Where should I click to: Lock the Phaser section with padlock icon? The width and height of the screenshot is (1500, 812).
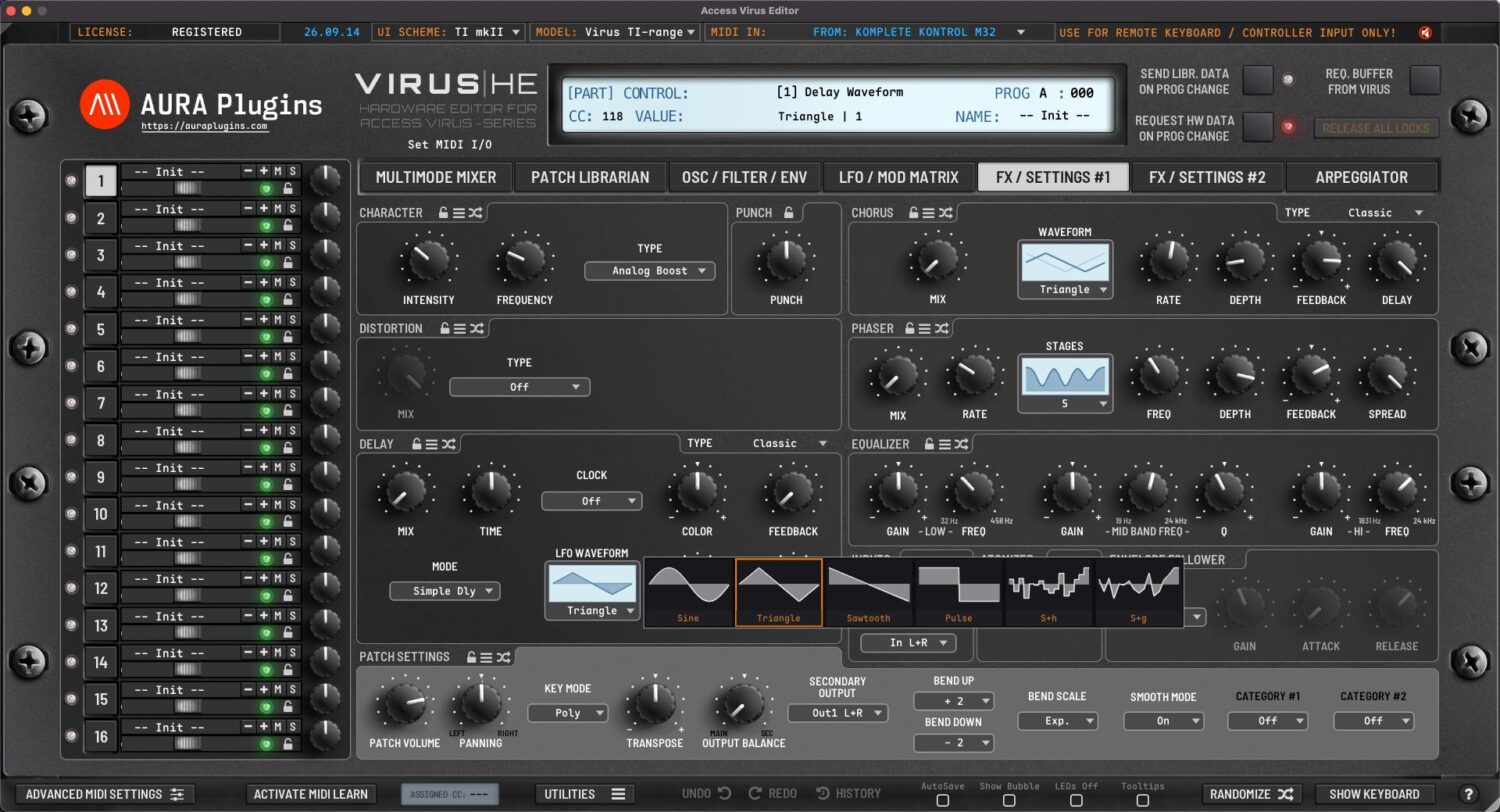[x=909, y=328]
